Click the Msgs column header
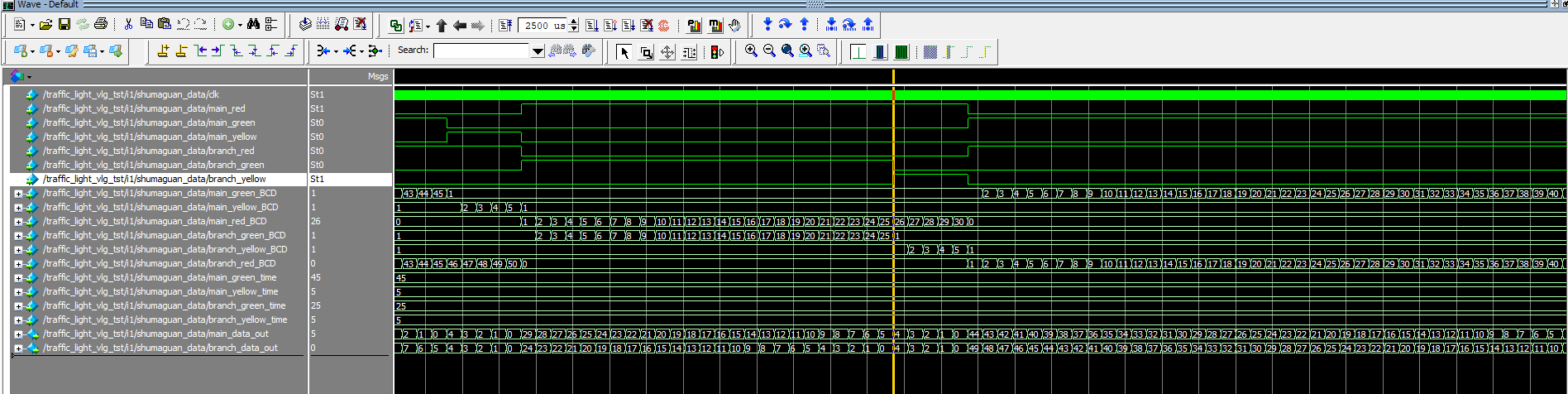Image resolution: width=1568 pixels, height=394 pixels. click(351, 76)
